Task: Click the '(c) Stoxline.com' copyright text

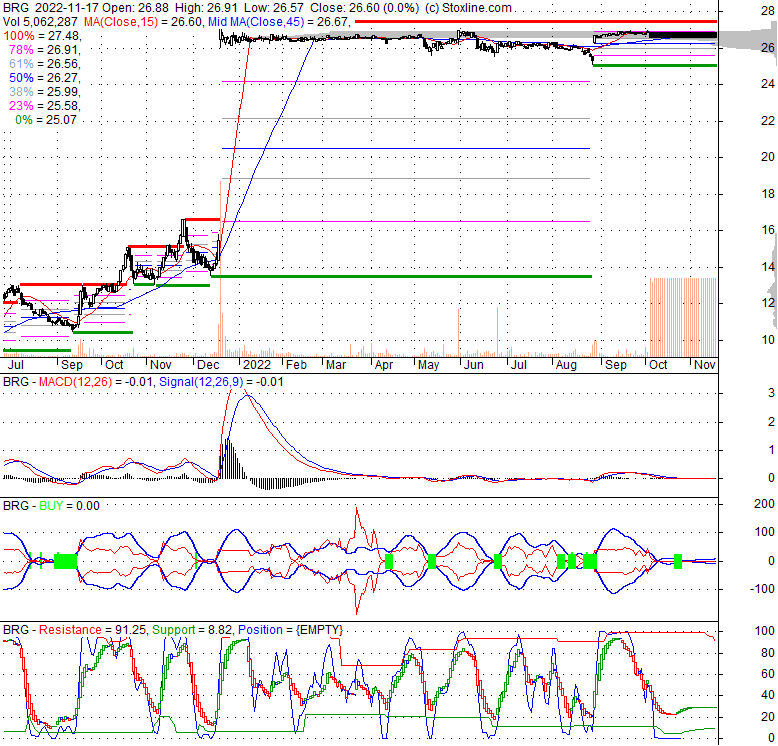Action: click(x=468, y=8)
